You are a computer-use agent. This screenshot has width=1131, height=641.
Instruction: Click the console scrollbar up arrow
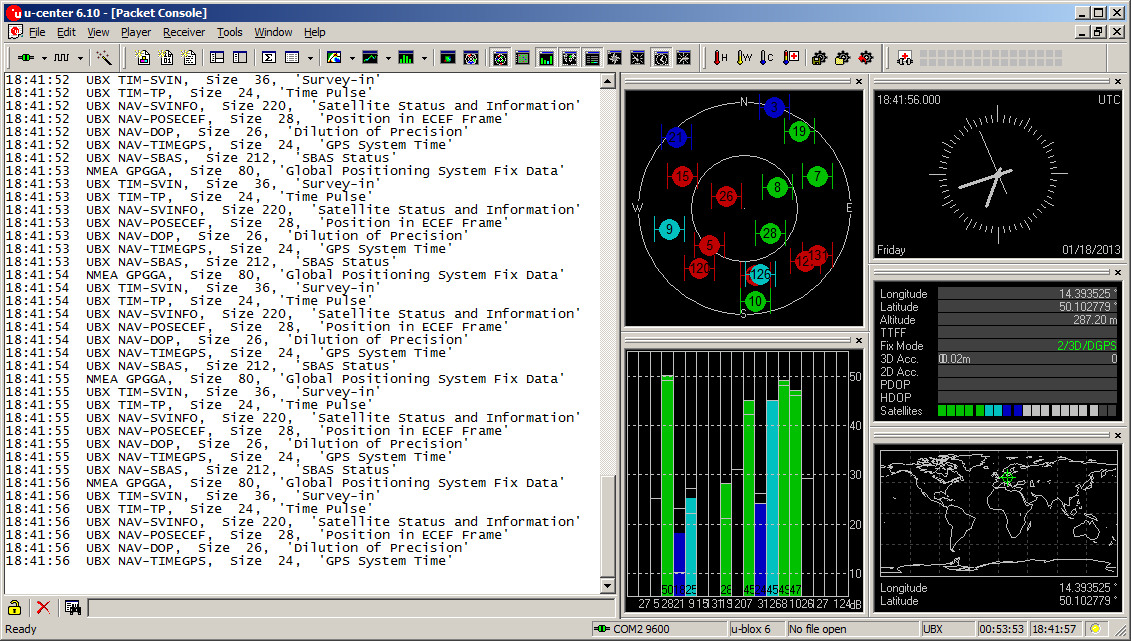point(607,81)
